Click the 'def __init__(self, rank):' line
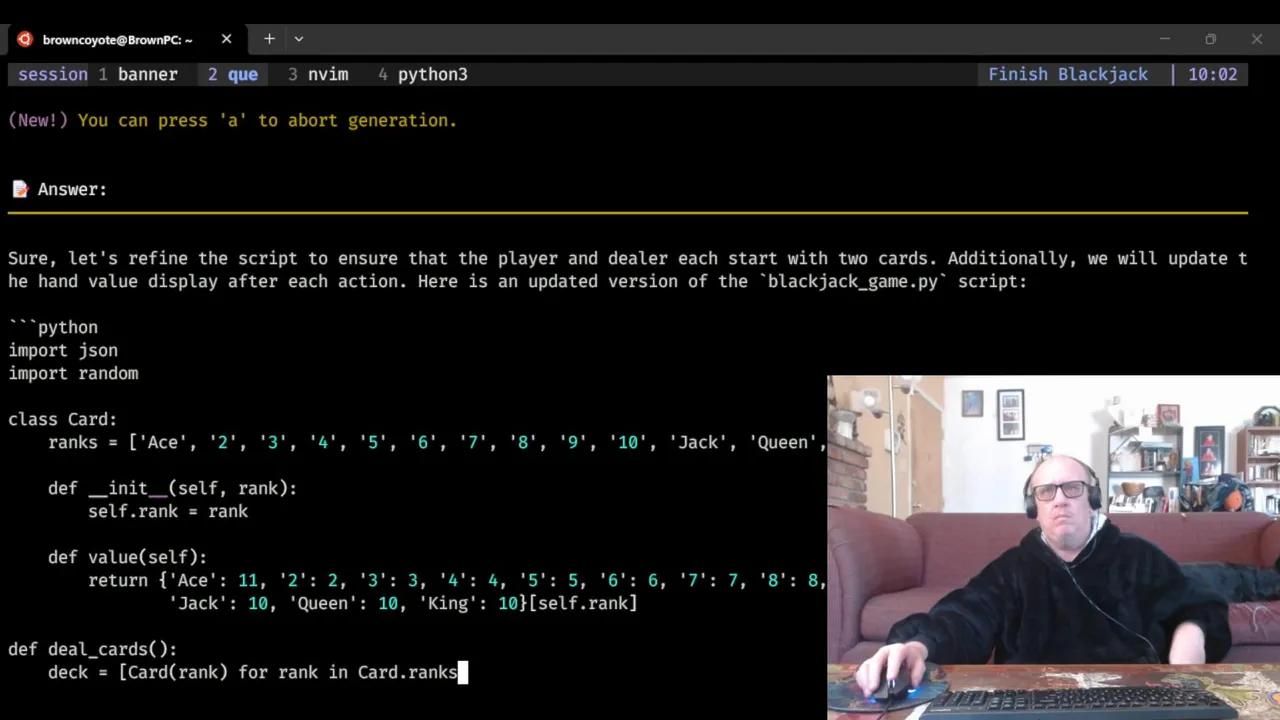Image resolution: width=1280 pixels, height=720 pixels. (x=172, y=488)
